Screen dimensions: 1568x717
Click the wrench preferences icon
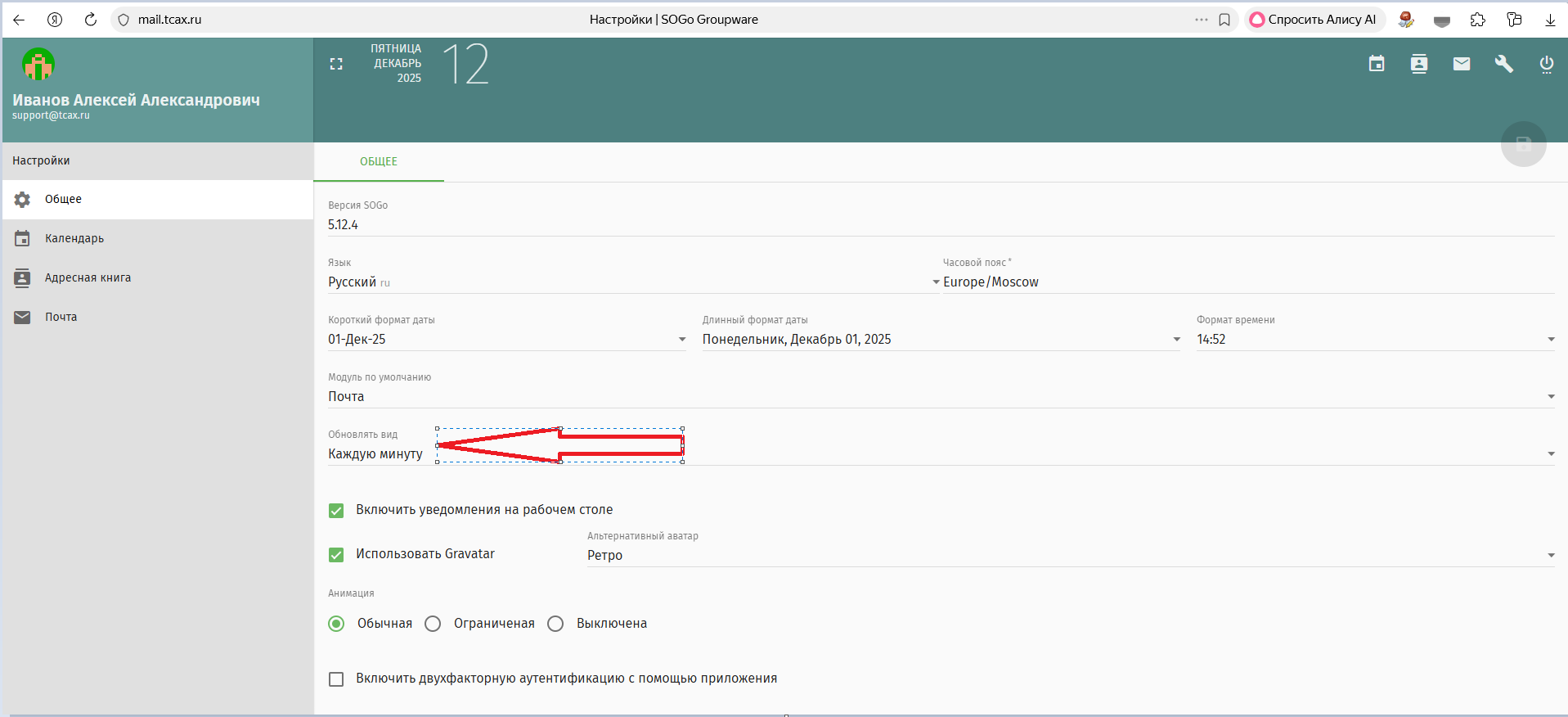pyautogui.click(x=1503, y=64)
